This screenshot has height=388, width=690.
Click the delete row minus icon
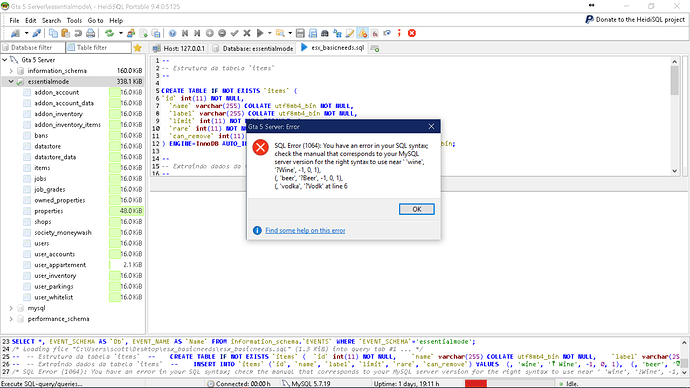222,33
